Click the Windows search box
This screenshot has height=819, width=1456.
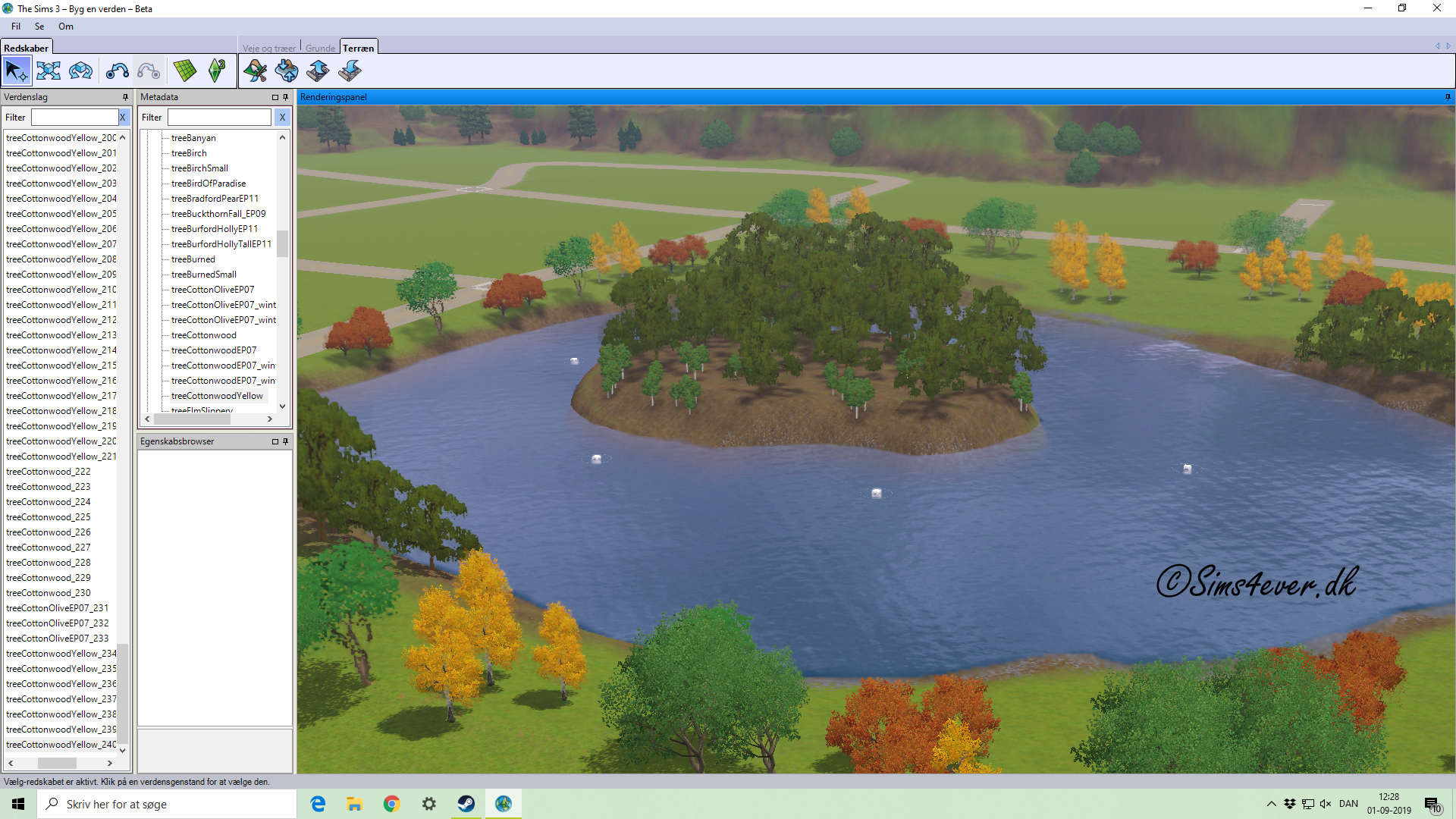pos(167,804)
